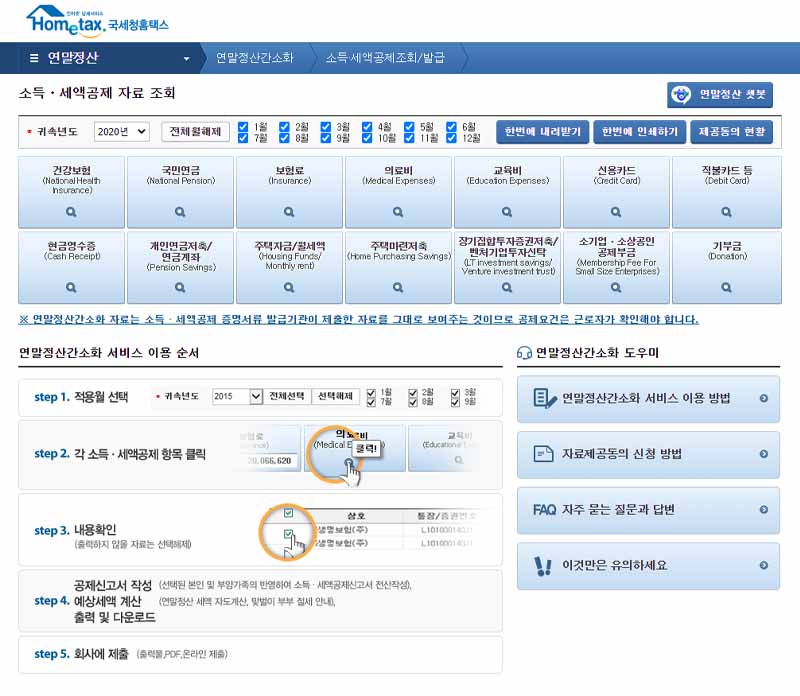Click magnifier icon in 건강보험 tile

(71, 212)
